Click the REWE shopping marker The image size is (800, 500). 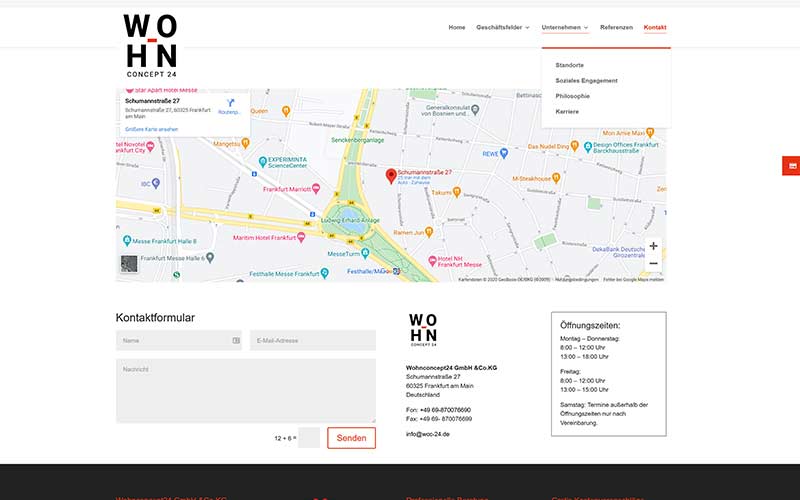pyautogui.click(x=504, y=153)
